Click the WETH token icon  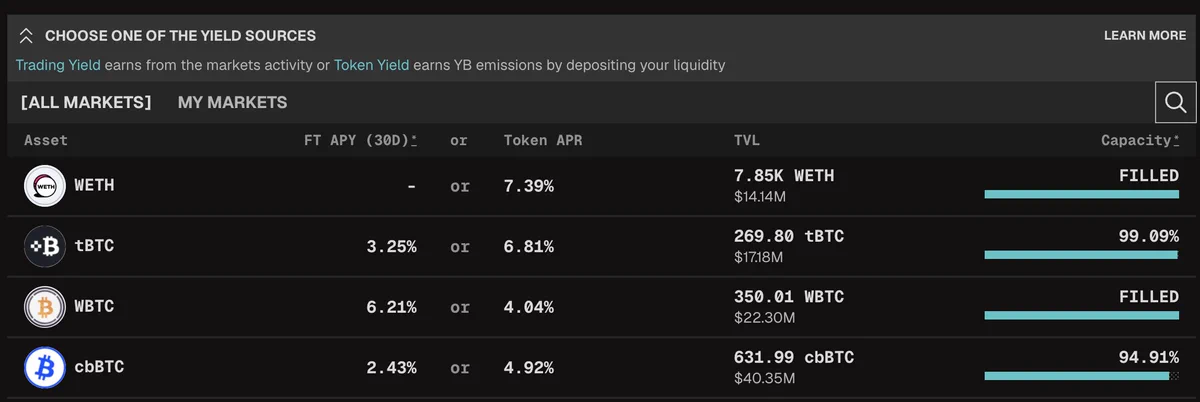point(45,186)
